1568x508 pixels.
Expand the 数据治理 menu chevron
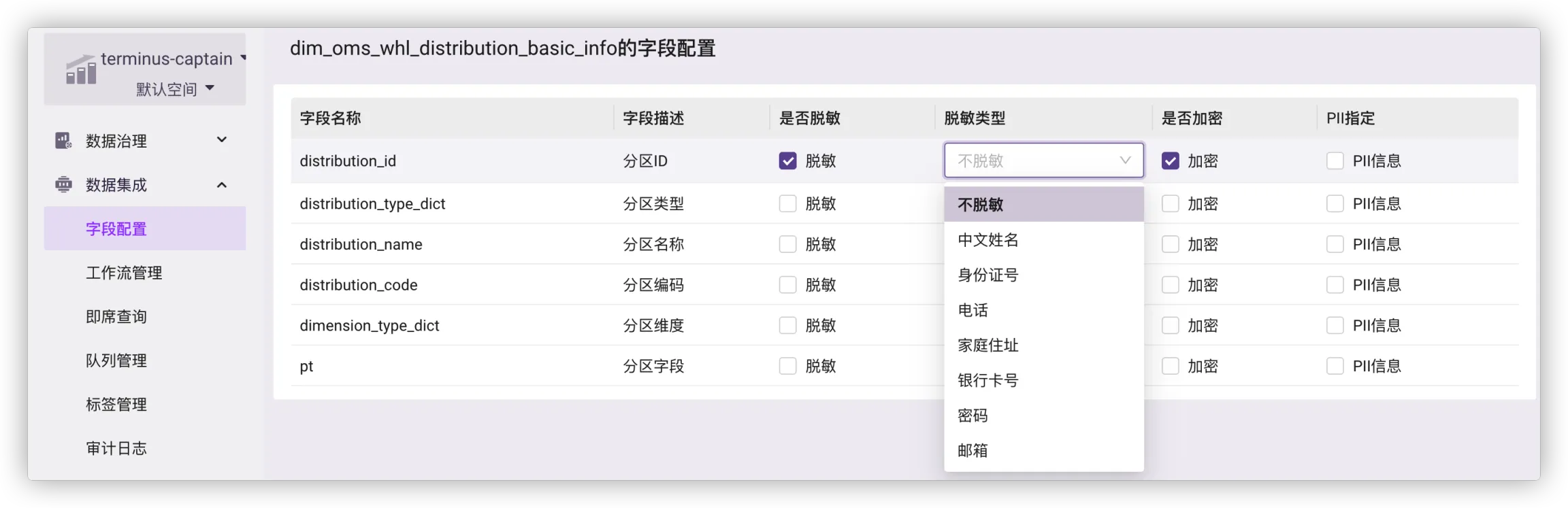click(221, 140)
